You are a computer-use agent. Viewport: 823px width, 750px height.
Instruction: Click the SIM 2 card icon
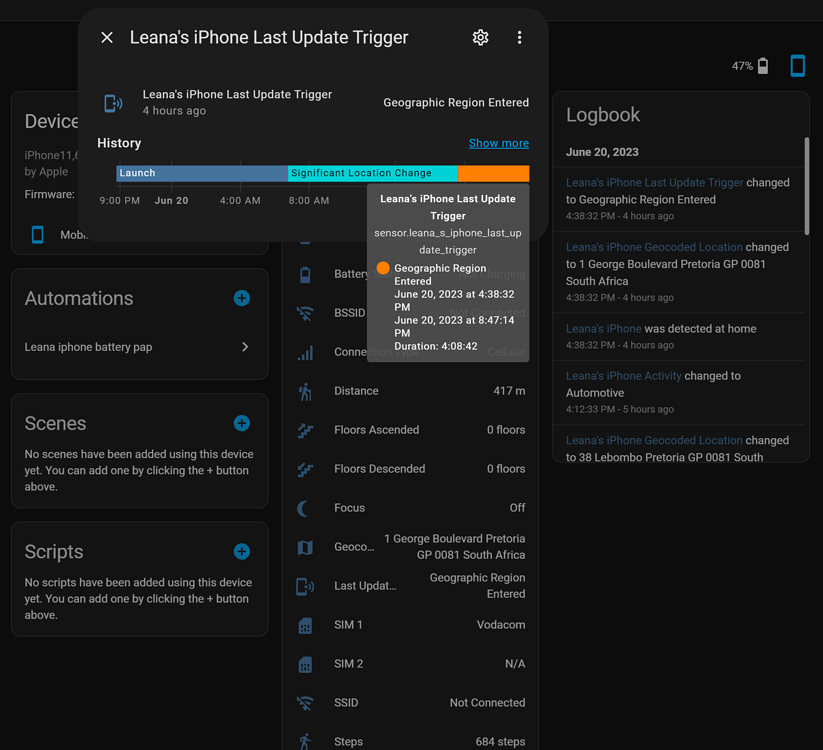305,664
